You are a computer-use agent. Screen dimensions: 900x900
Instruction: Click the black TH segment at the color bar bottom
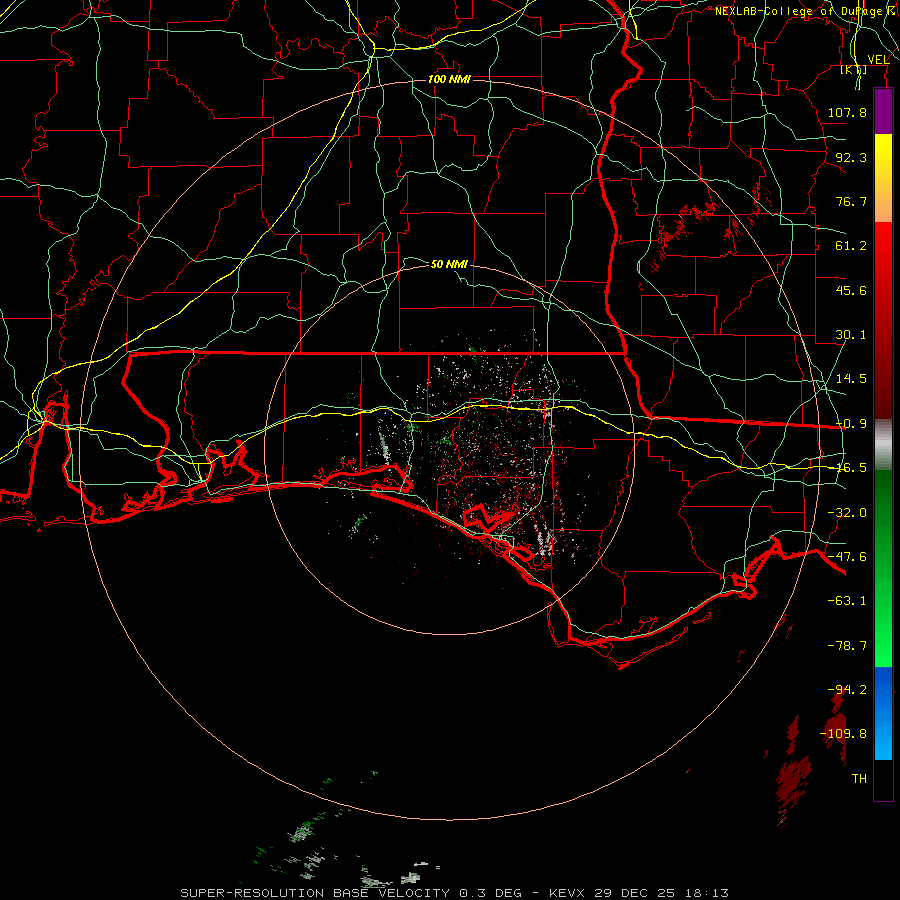(883, 780)
